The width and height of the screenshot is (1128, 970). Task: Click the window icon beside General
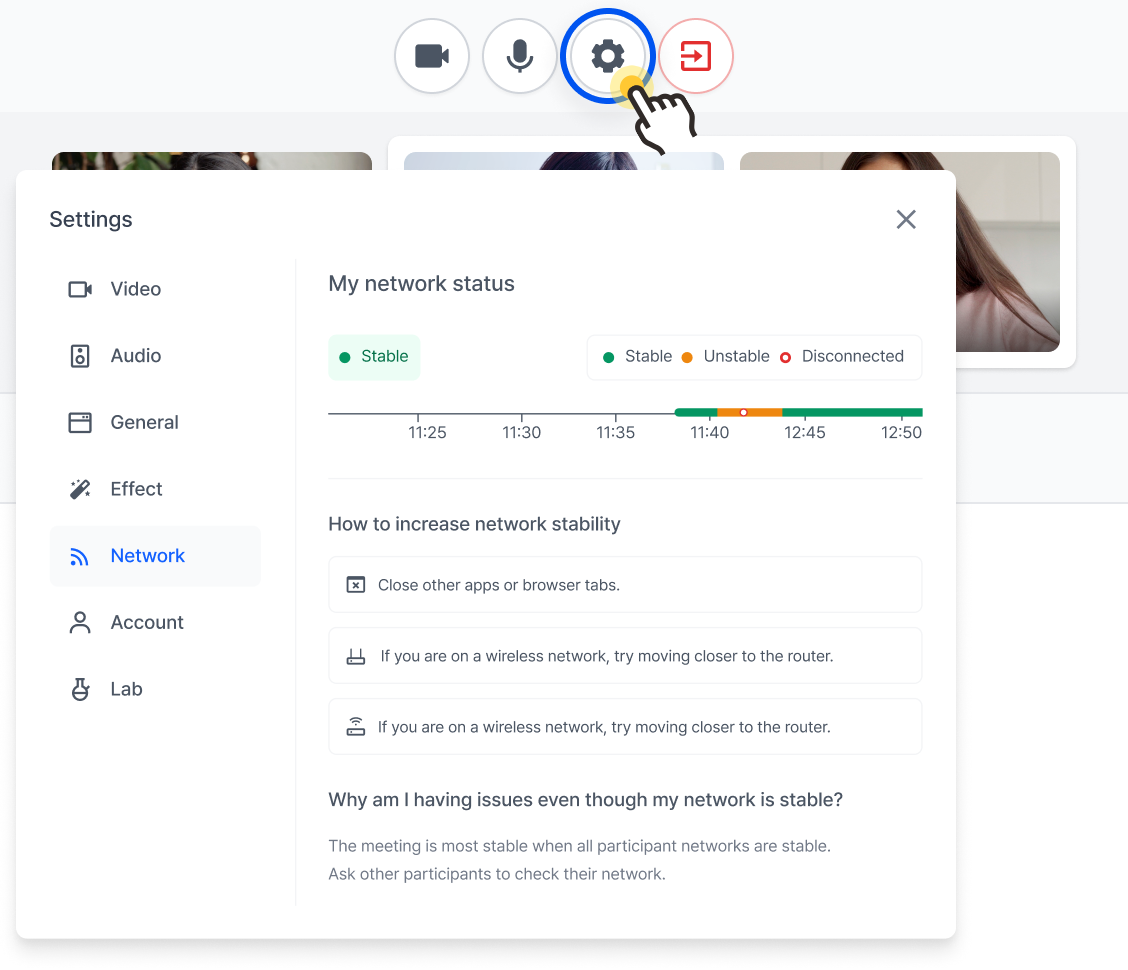pyautogui.click(x=80, y=422)
